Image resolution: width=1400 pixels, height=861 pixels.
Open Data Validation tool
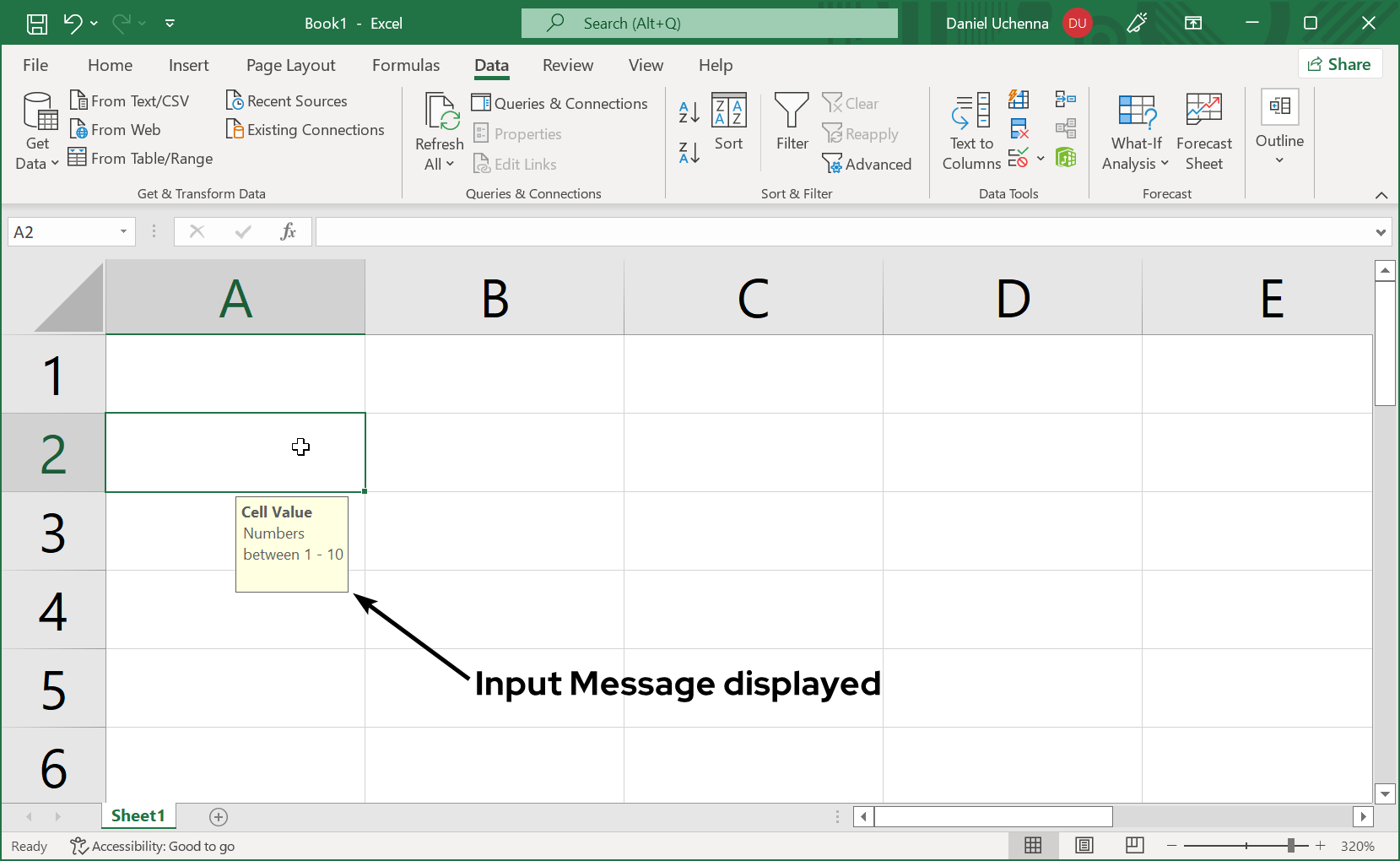[x=1019, y=158]
